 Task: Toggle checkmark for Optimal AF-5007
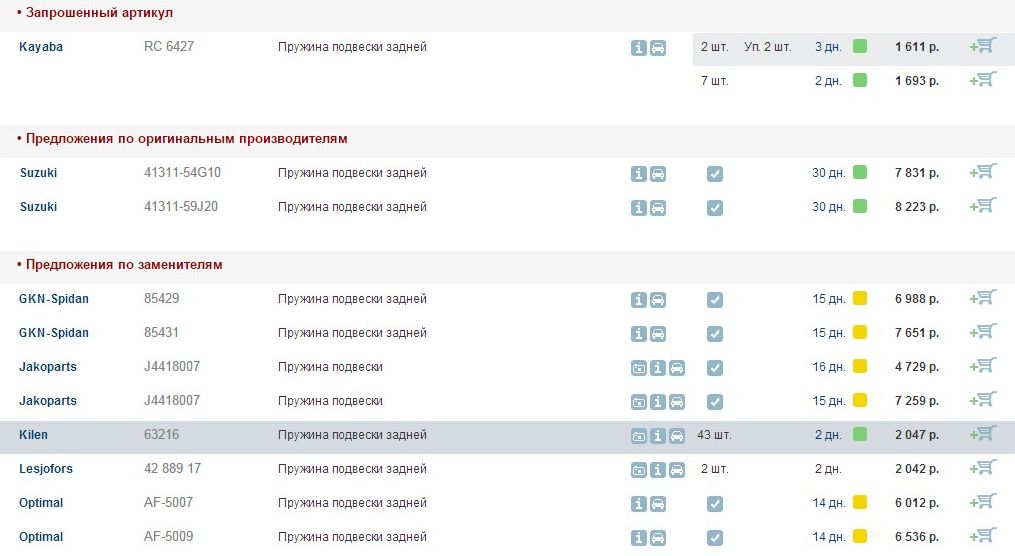click(714, 504)
